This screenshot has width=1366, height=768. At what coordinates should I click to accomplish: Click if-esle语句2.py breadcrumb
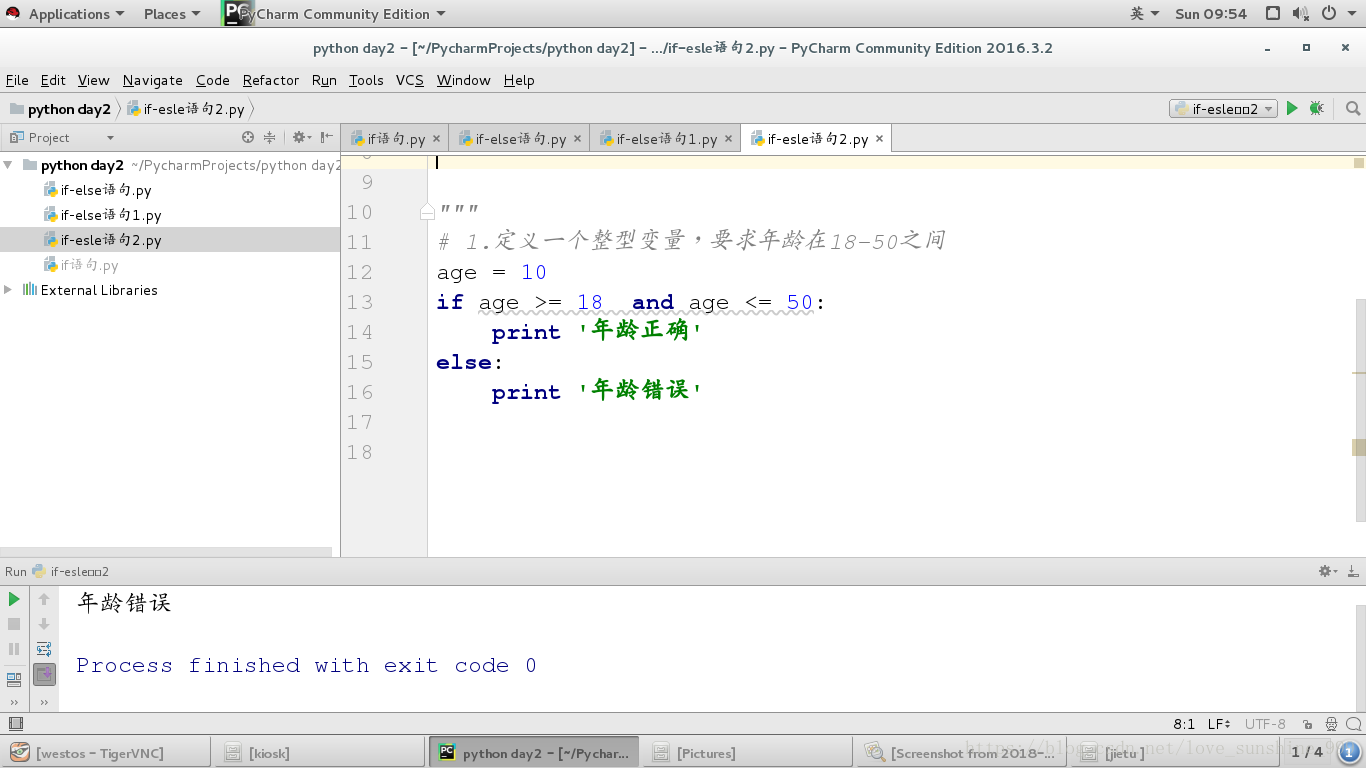pos(186,109)
